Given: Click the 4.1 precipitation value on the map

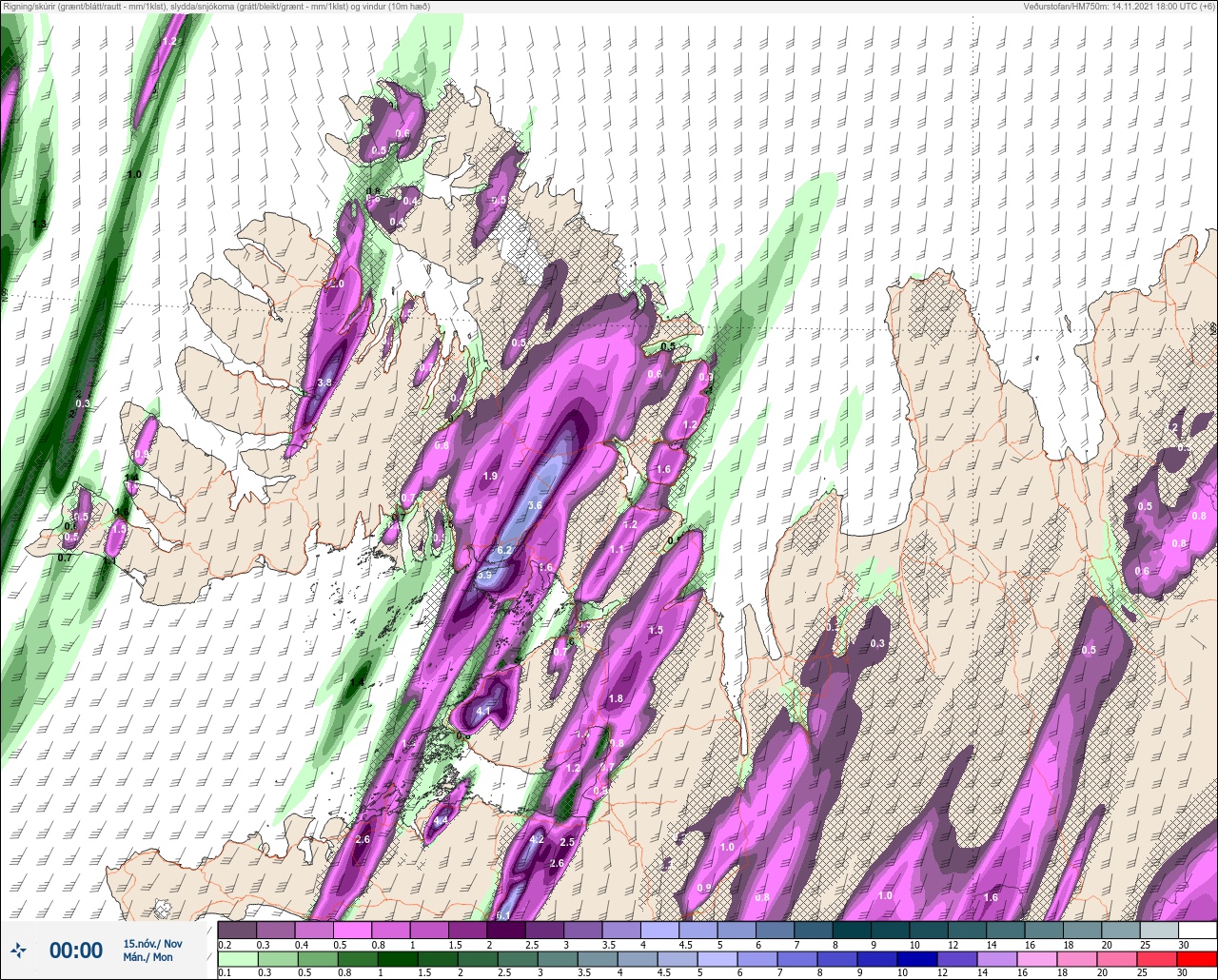Looking at the screenshot, I should (x=483, y=711).
